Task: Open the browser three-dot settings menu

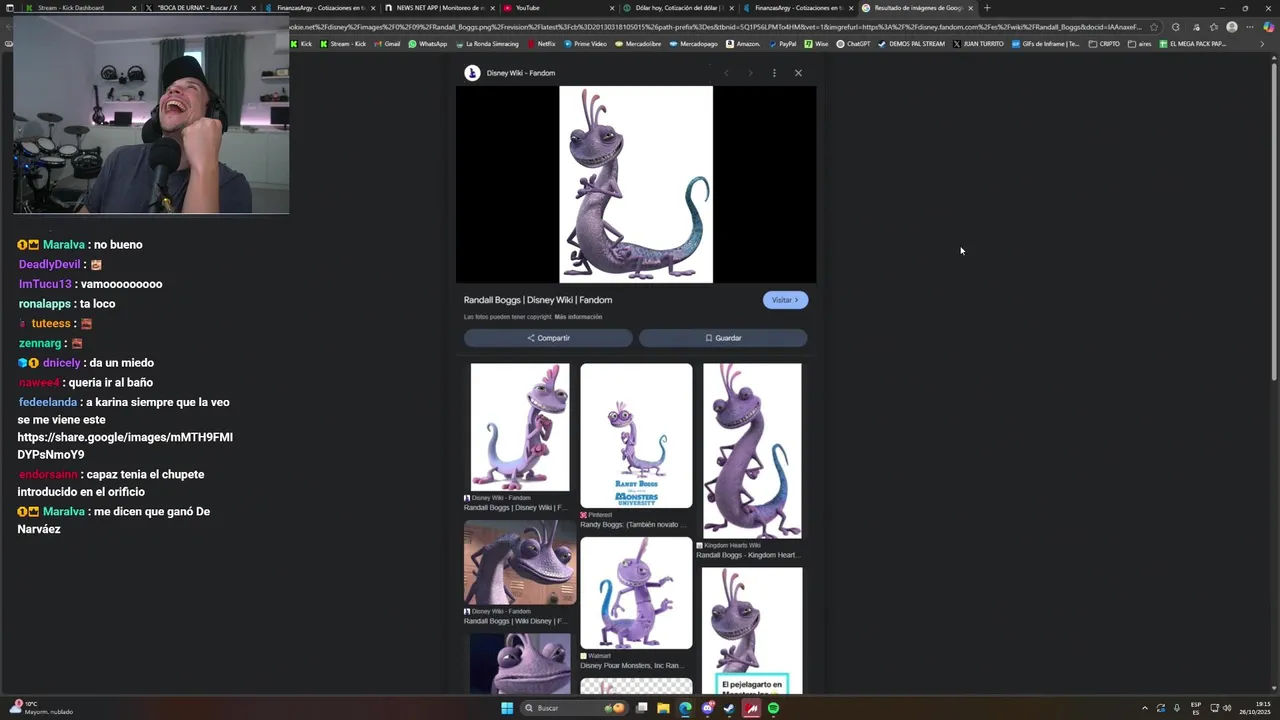Action: point(1250,27)
